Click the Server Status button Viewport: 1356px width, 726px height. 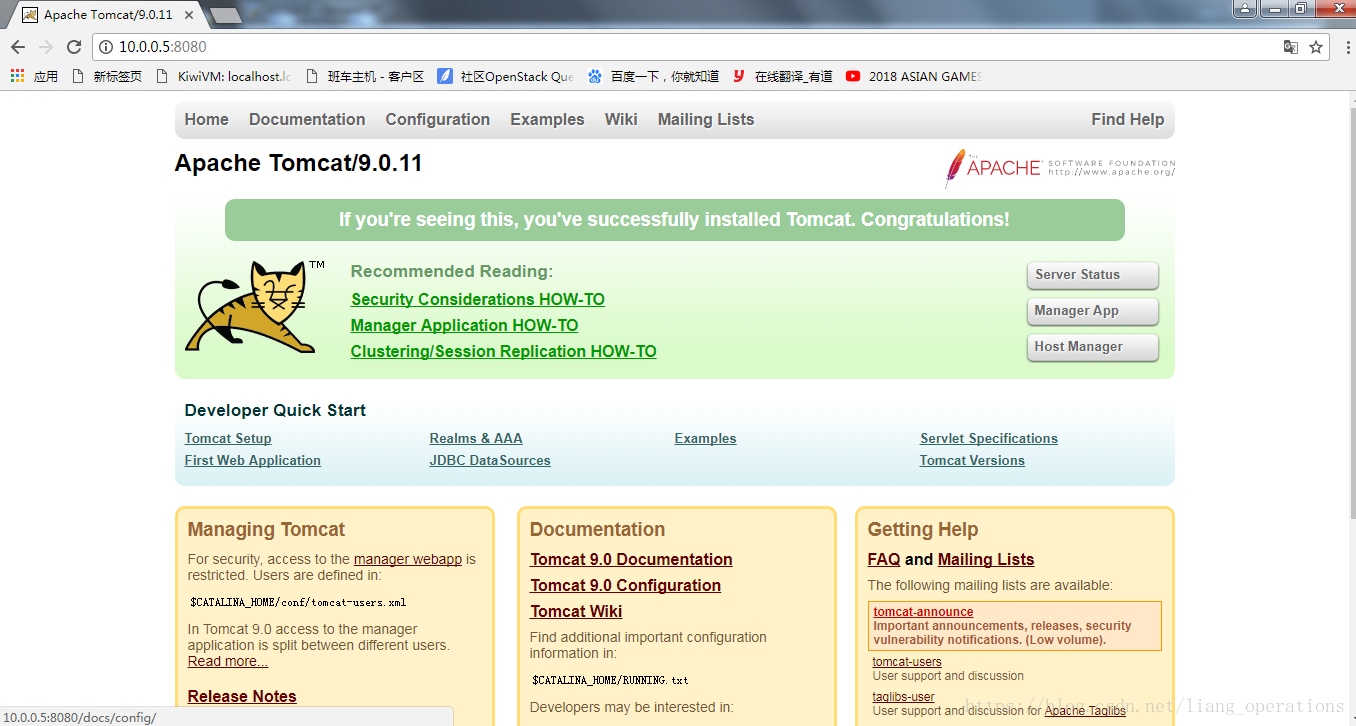point(1092,275)
